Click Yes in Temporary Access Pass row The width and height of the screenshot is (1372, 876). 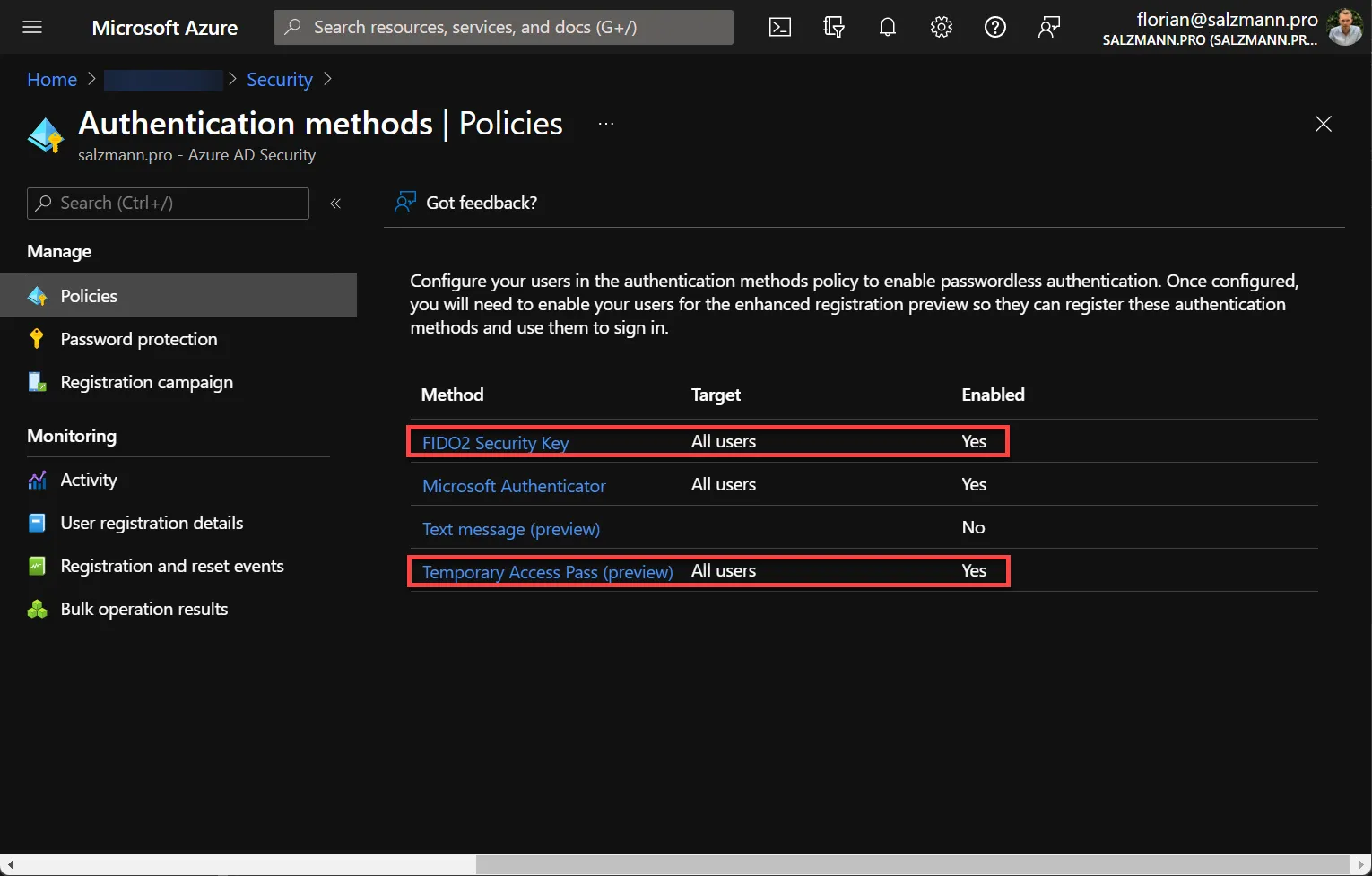(974, 570)
